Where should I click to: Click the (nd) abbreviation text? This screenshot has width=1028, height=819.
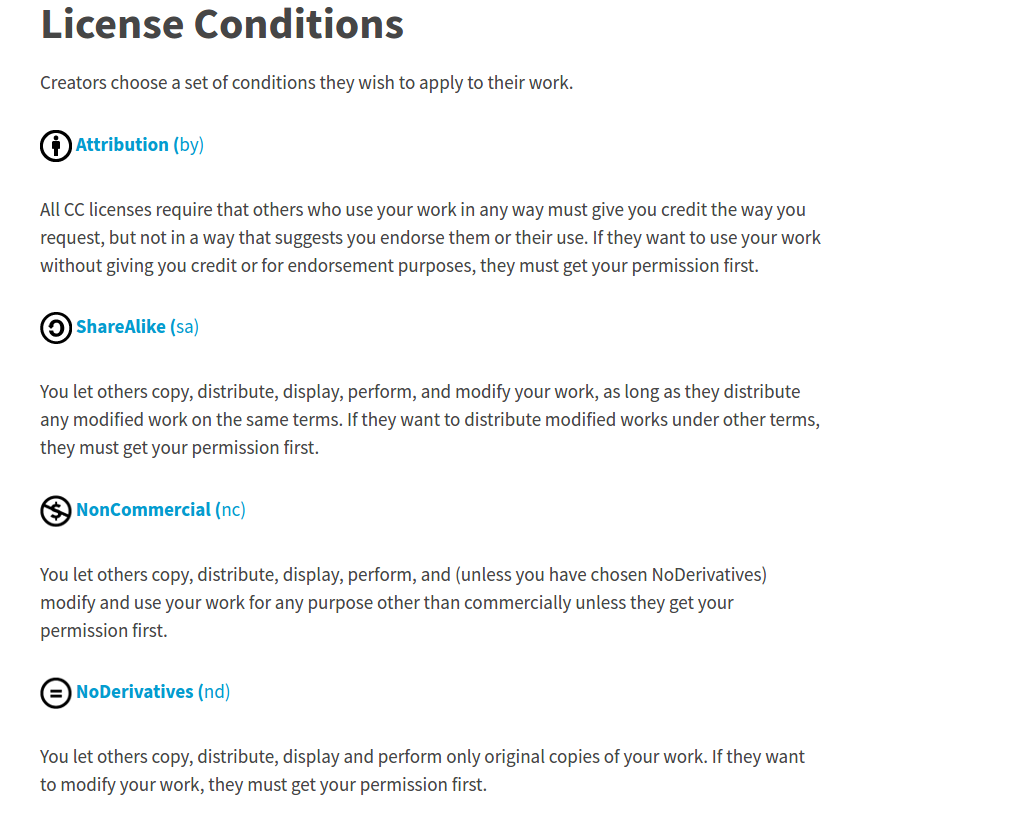[x=216, y=692]
